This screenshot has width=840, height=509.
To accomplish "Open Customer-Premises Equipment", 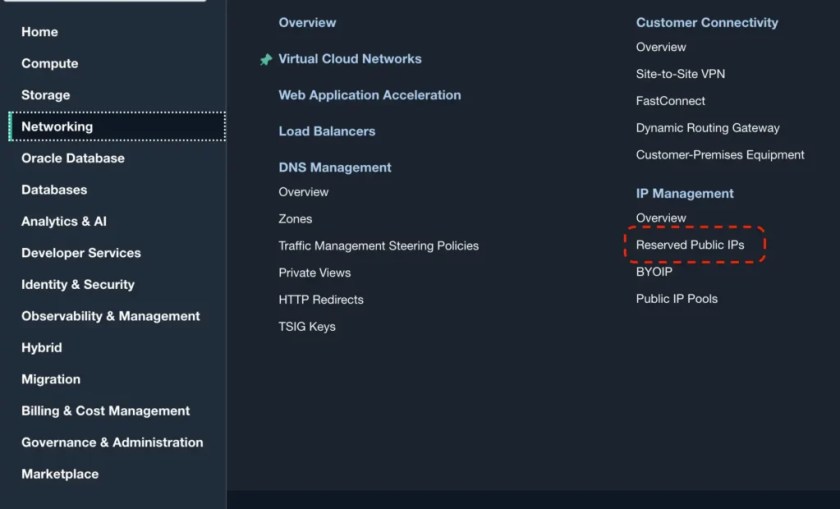I will [x=720, y=155].
